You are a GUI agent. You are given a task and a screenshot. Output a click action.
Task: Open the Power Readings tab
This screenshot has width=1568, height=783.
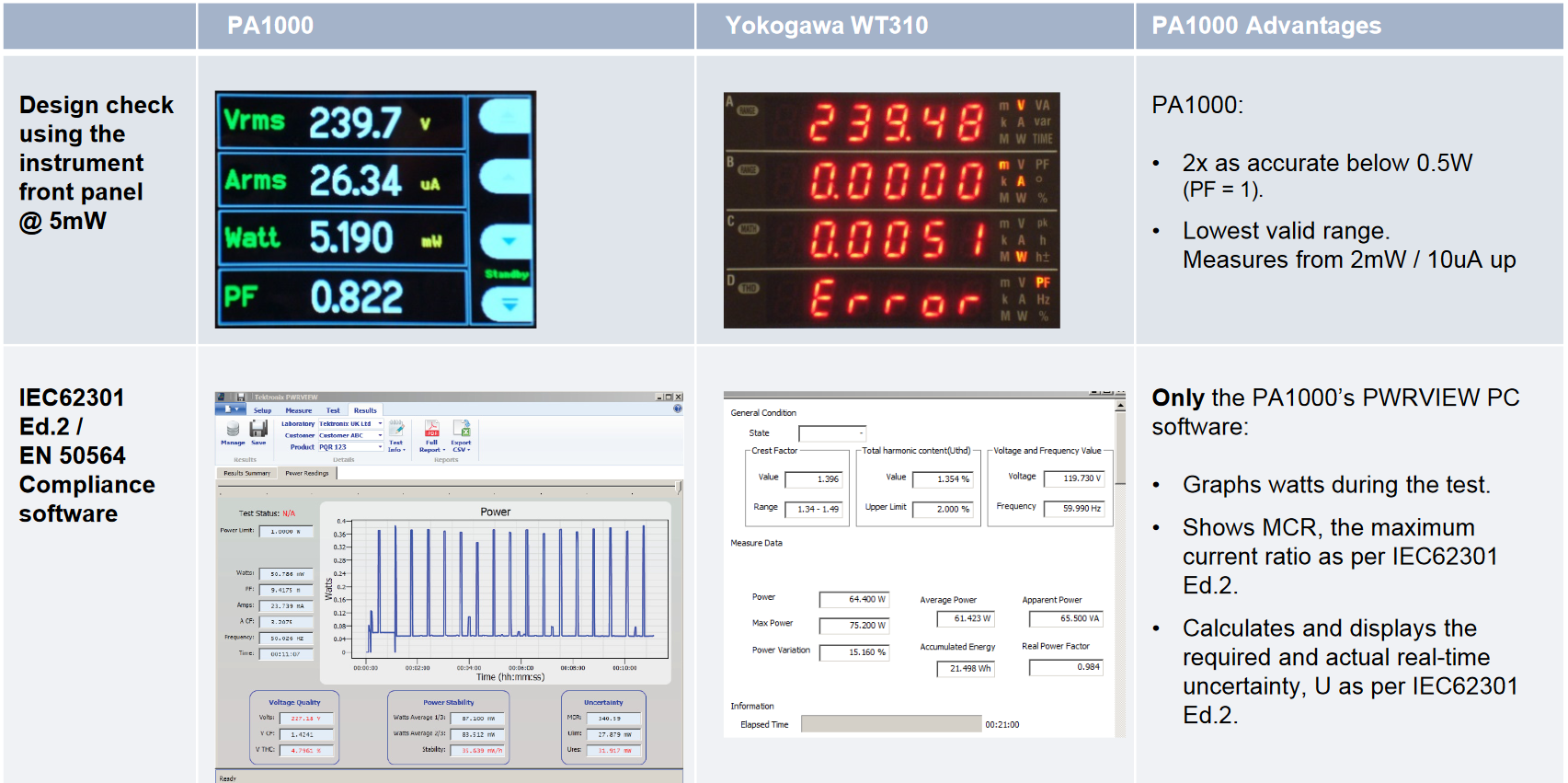point(307,473)
